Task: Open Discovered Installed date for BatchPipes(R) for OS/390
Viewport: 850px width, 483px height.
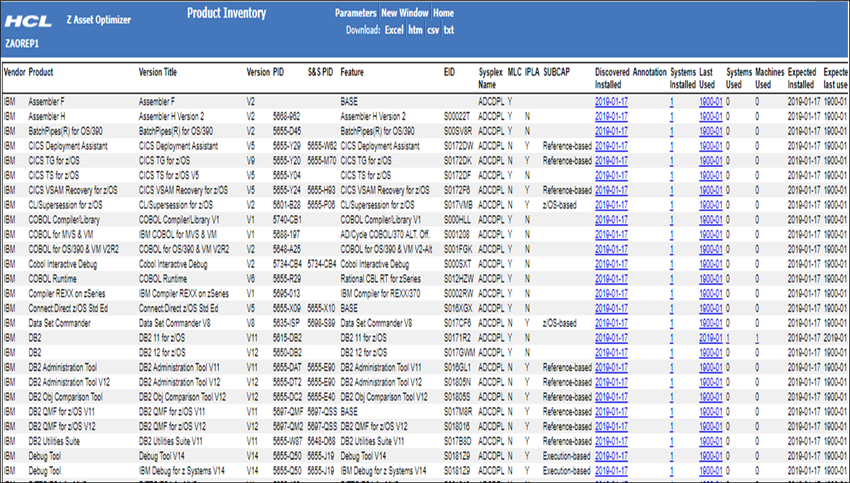Action: 611,131
